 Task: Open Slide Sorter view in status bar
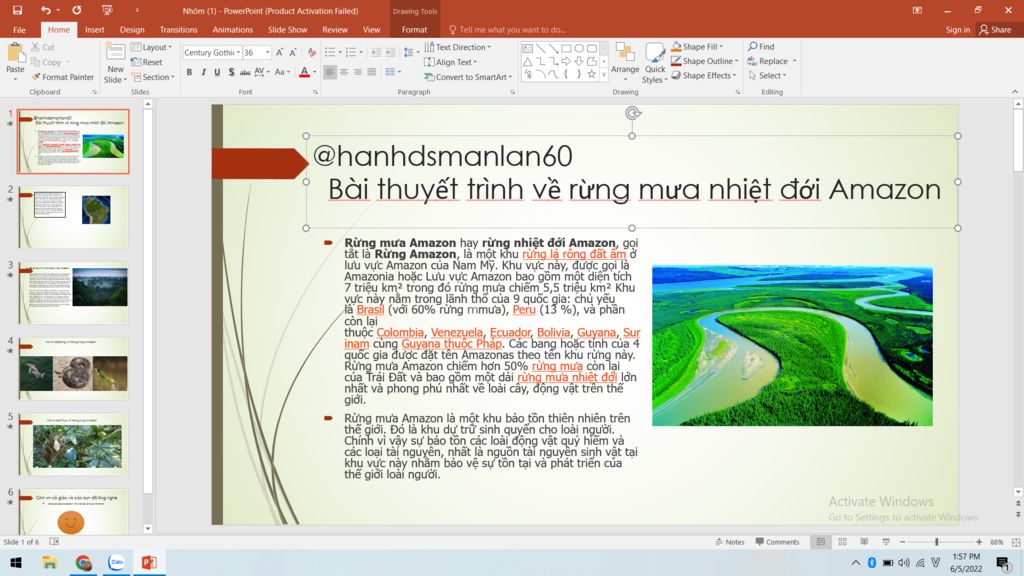pos(841,542)
